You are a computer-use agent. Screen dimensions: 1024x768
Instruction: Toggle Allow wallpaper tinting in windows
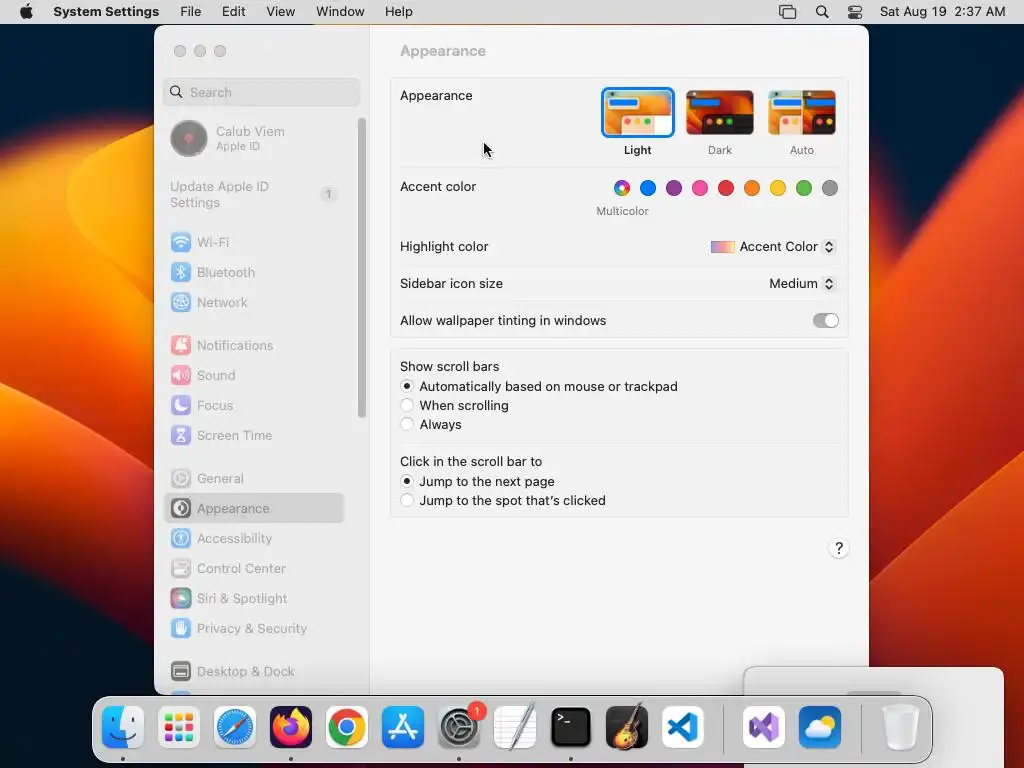[825, 321]
